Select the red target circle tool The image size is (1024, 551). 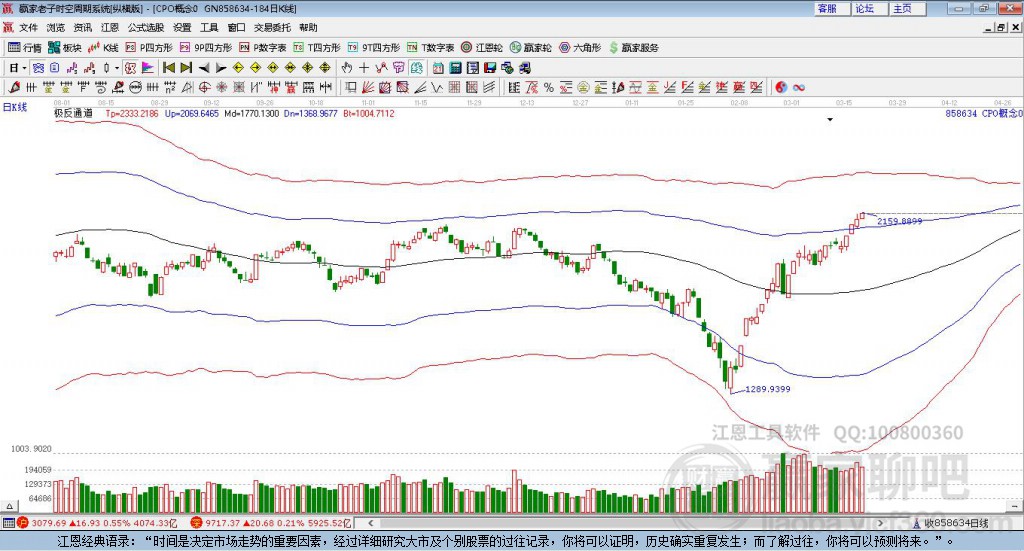(204, 87)
